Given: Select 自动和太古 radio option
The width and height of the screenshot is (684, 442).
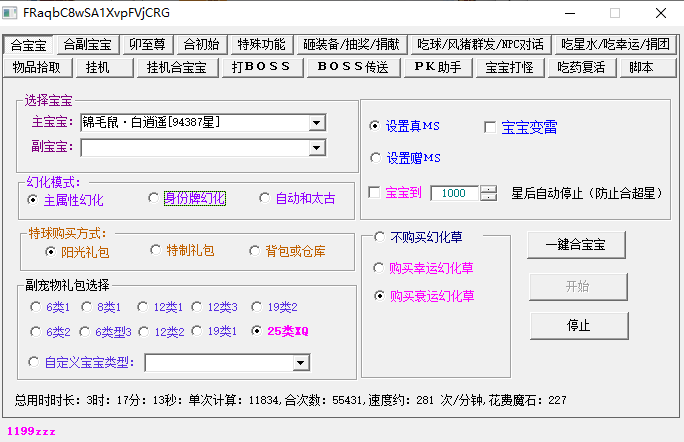Looking at the screenshot, I should [x=264, y=199].
